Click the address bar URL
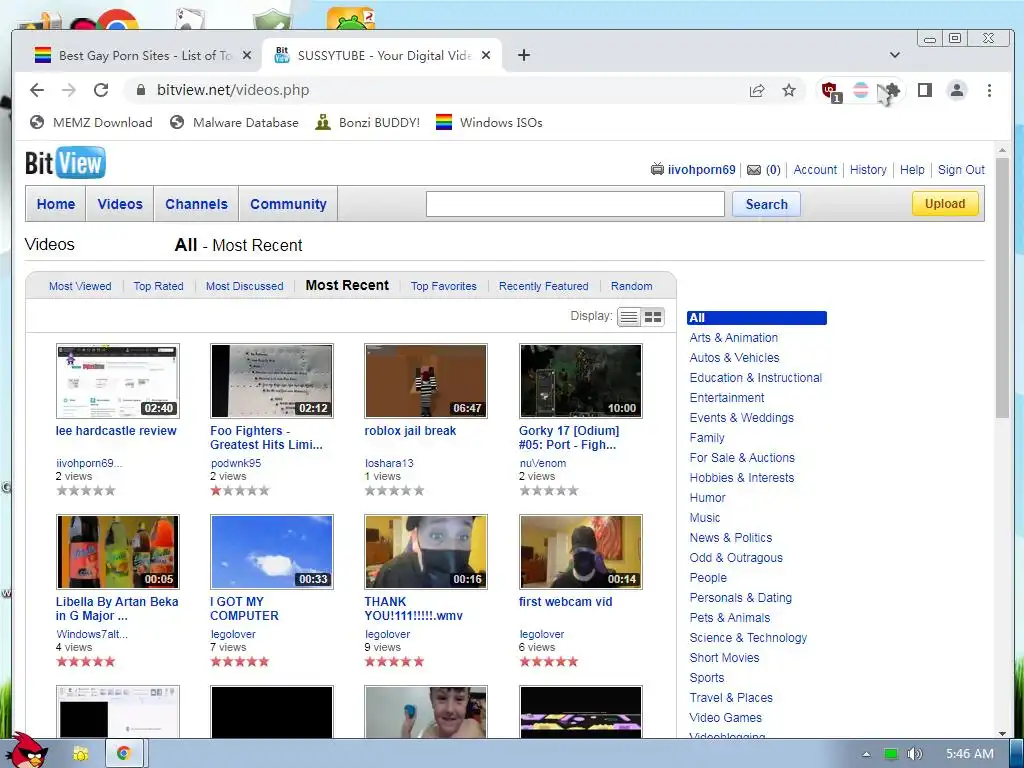This screenshot has width=1024, height=768. pos(233,90)
